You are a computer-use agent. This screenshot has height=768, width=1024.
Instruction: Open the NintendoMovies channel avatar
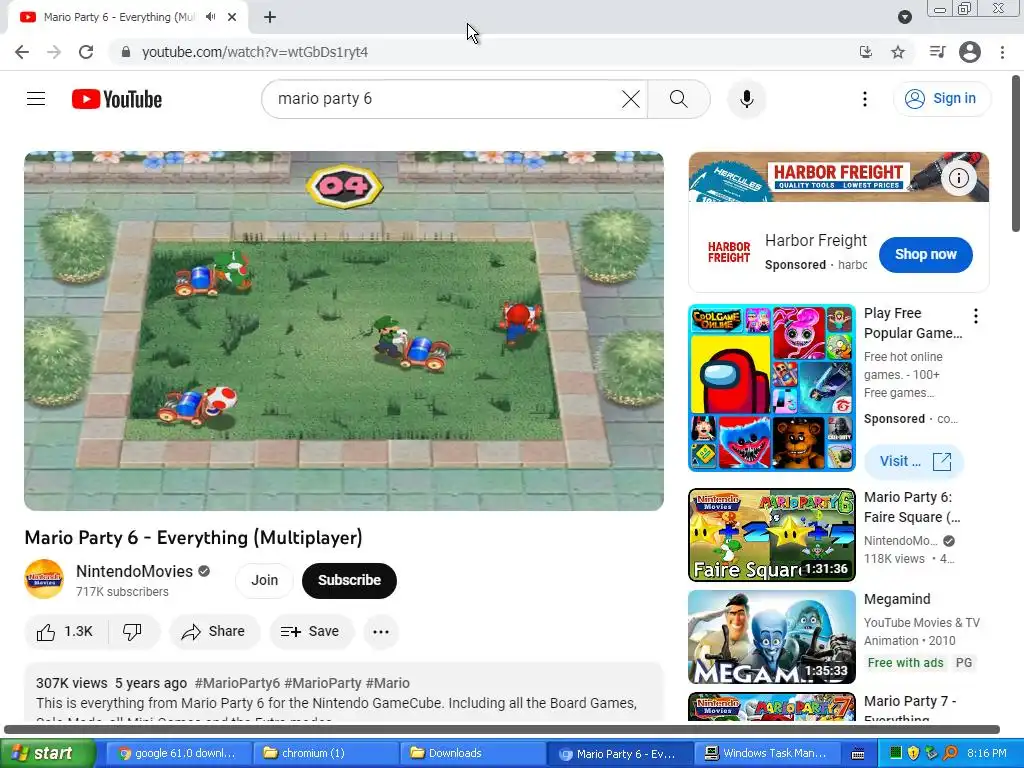pos(44,579)
